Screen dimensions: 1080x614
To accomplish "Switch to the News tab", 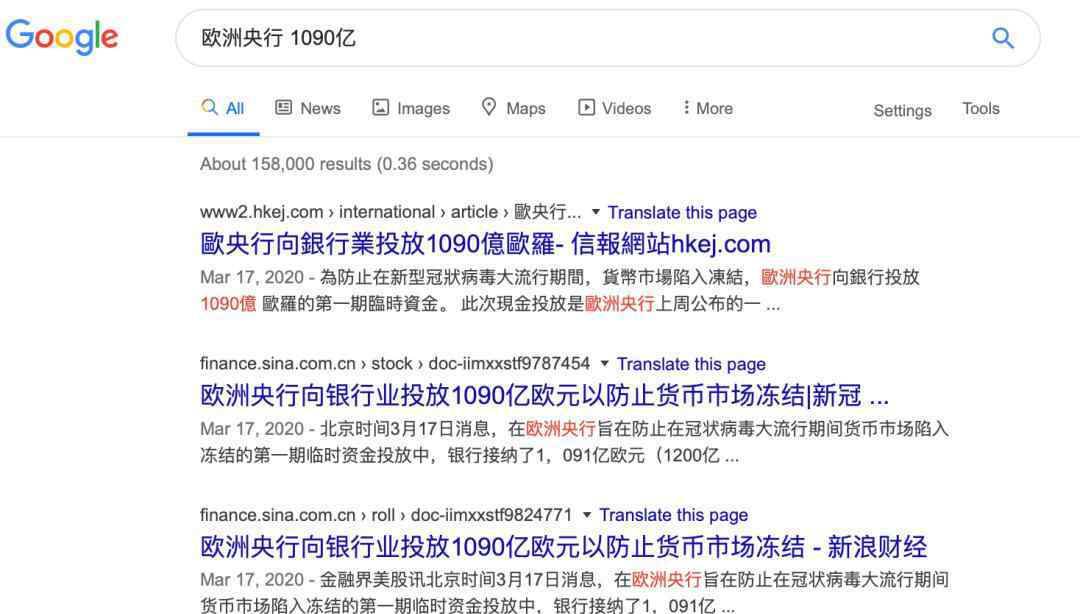I will pyautogui.click(x=308, y=108).
